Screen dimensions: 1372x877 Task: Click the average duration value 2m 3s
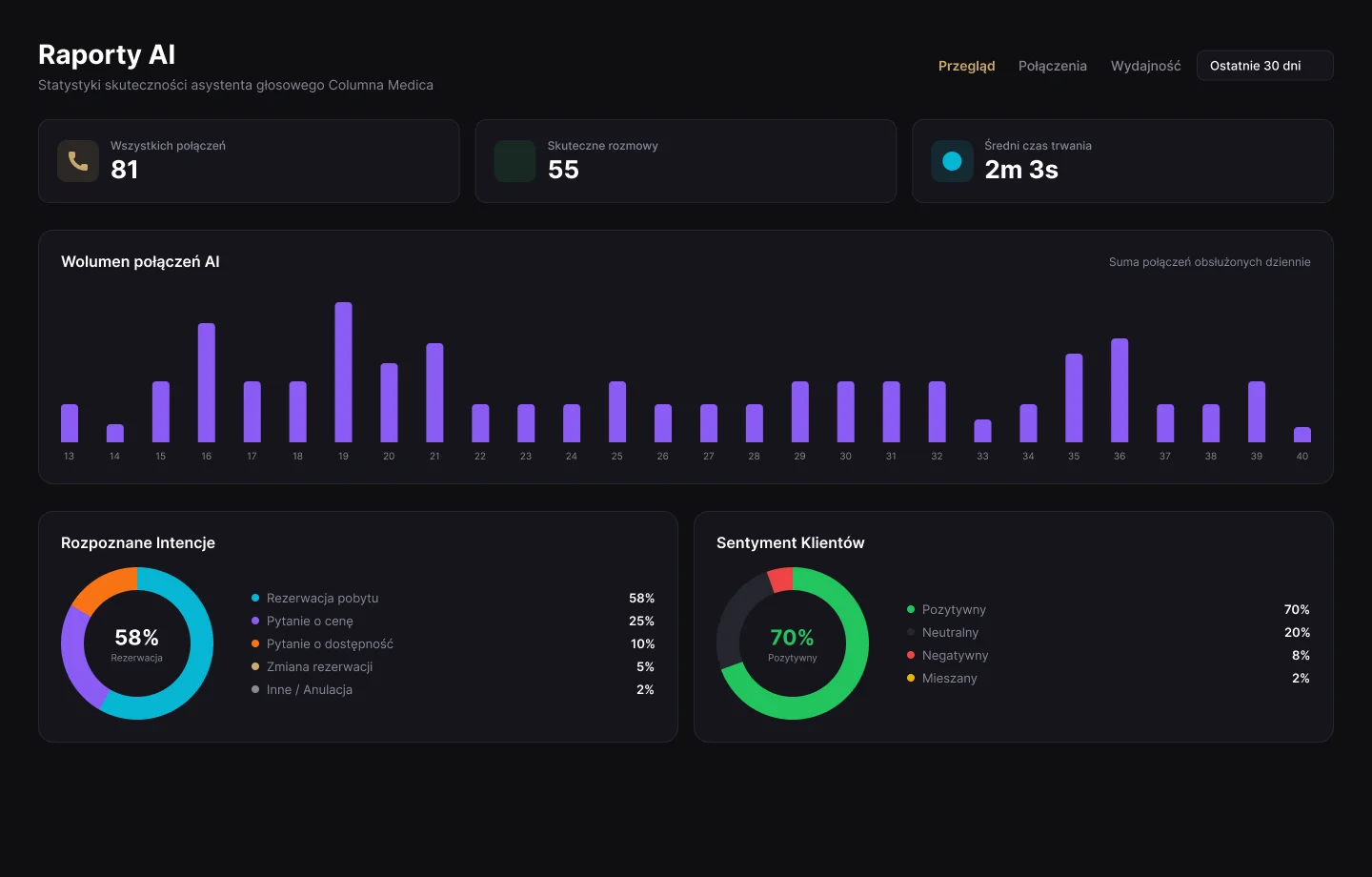(x=1021, y=170)
